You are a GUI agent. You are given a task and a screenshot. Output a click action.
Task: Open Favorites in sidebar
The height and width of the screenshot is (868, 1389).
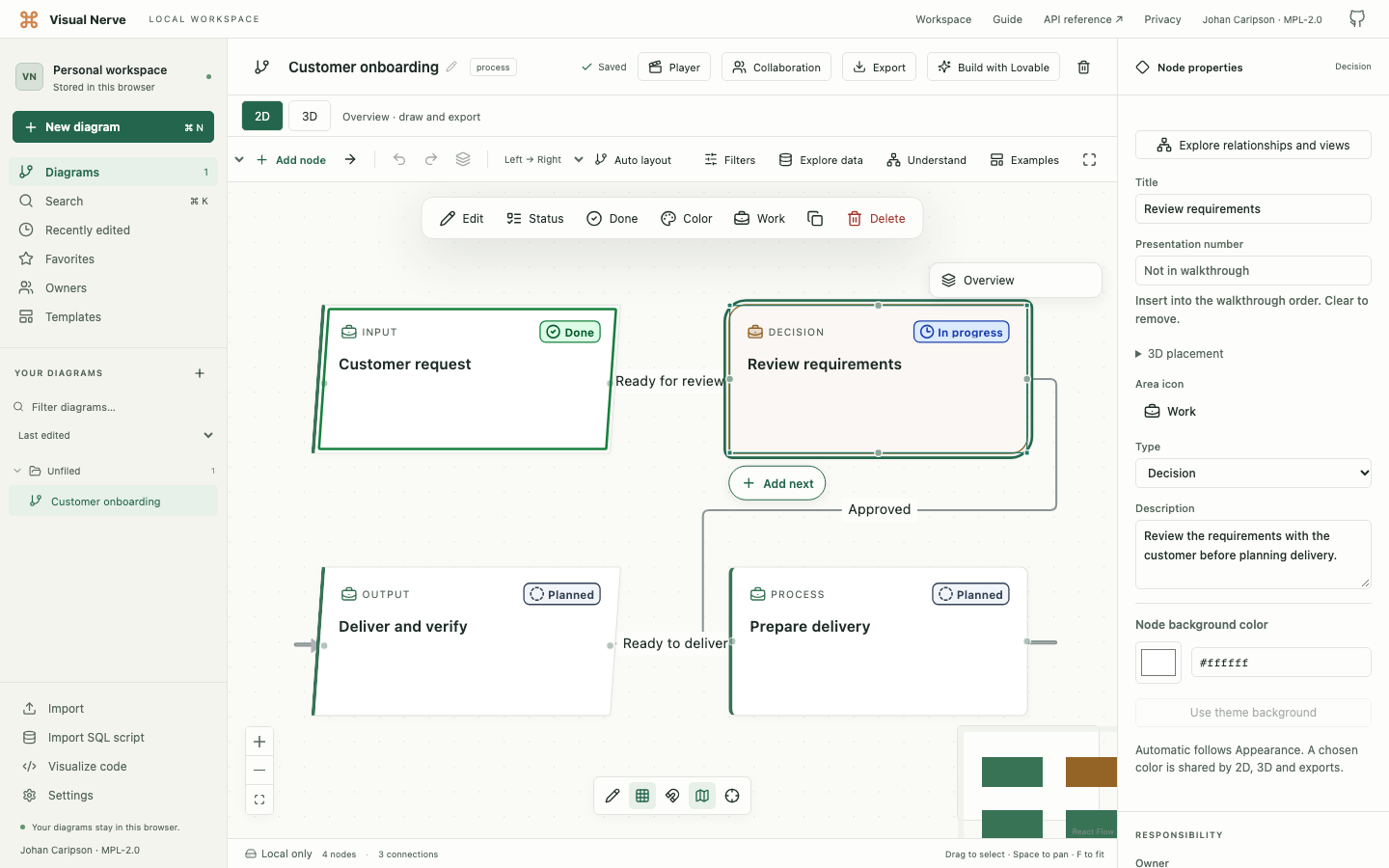113,259
